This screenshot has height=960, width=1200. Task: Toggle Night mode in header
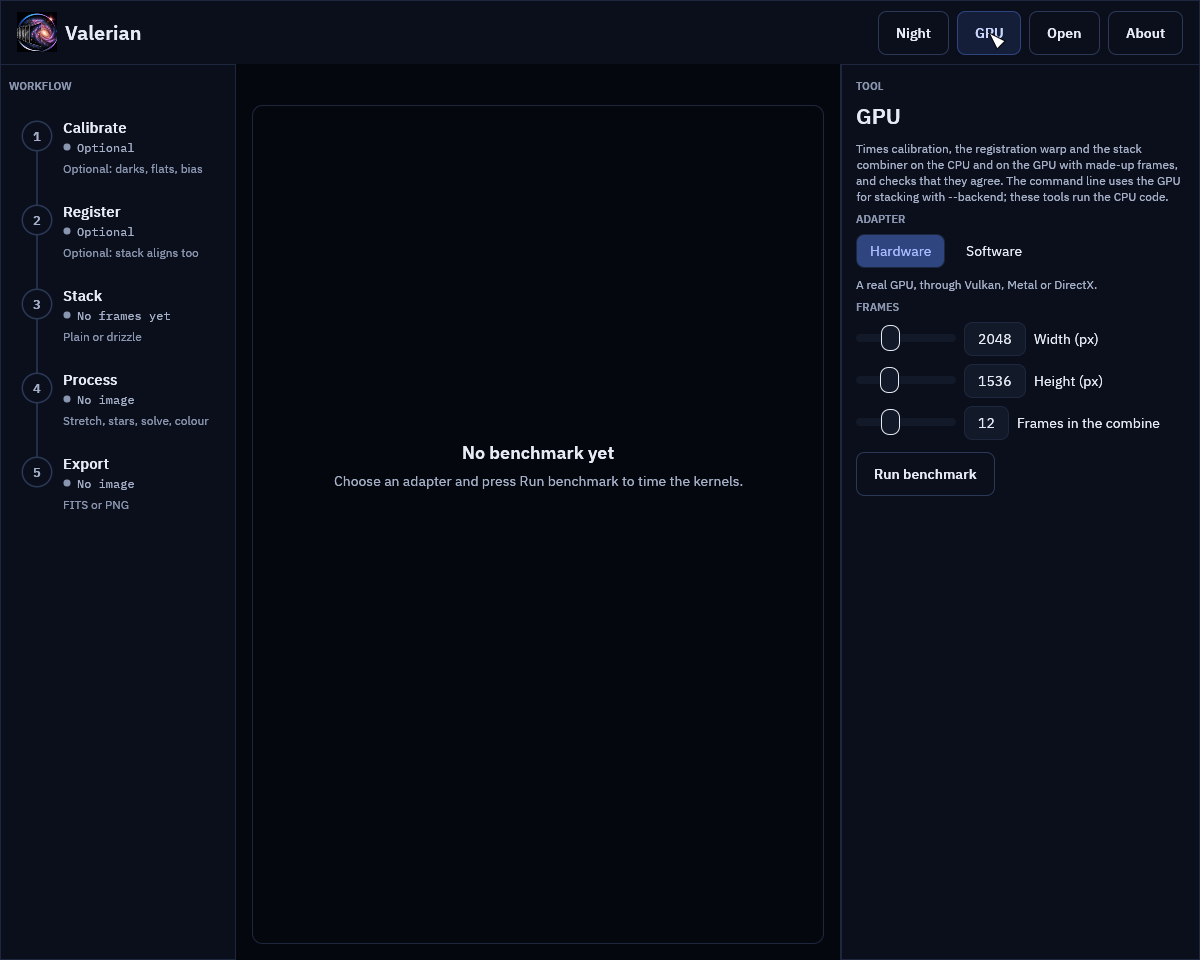pos(913,33)
